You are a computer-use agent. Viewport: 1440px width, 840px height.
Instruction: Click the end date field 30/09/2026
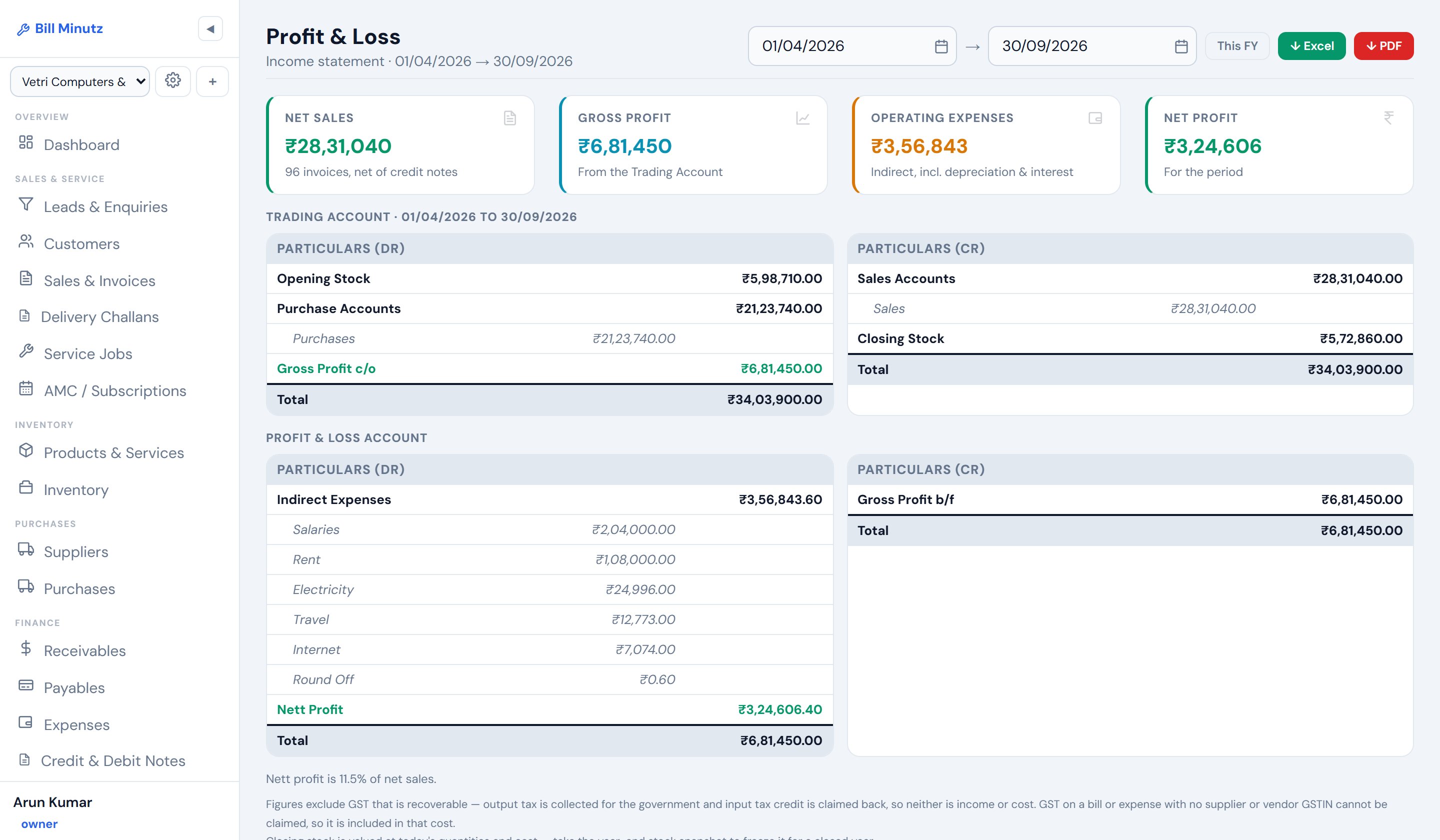point(1092,45)
